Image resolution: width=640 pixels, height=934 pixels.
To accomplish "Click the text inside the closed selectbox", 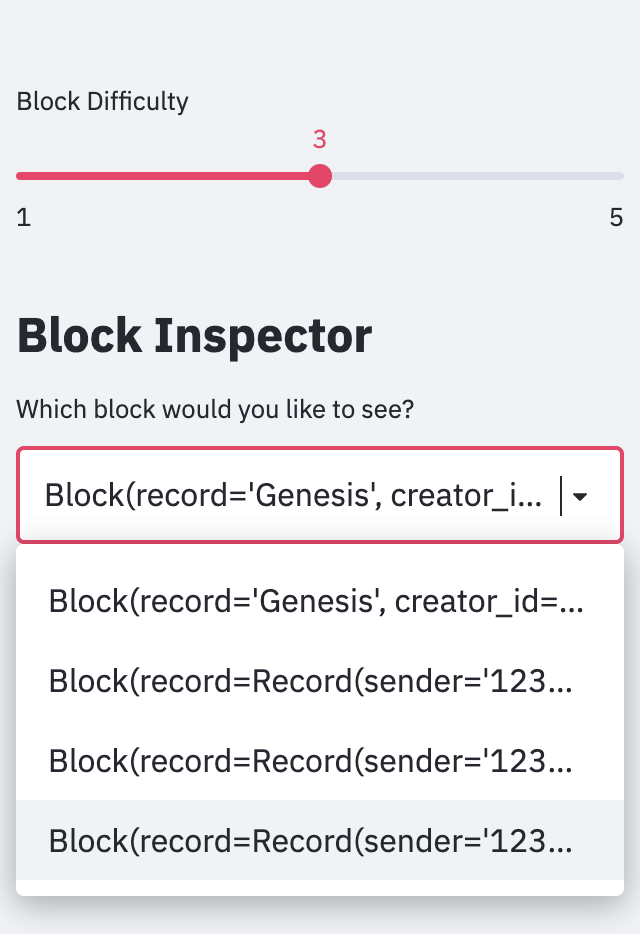I will pyautogui.click(x=290, y=495).
